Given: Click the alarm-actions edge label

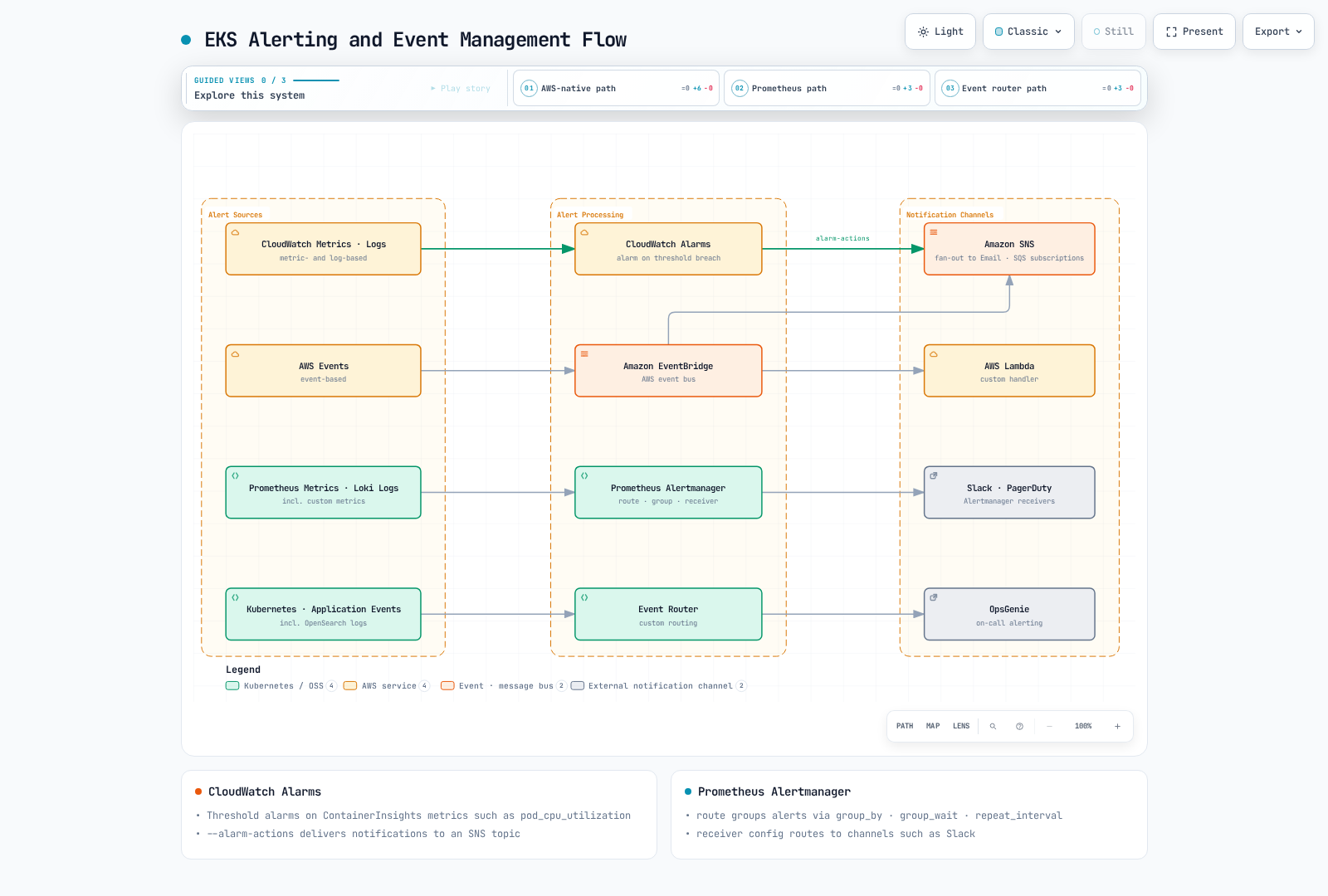Looking at the screenshot, I should pyautogui.click(x=842, y=238).
